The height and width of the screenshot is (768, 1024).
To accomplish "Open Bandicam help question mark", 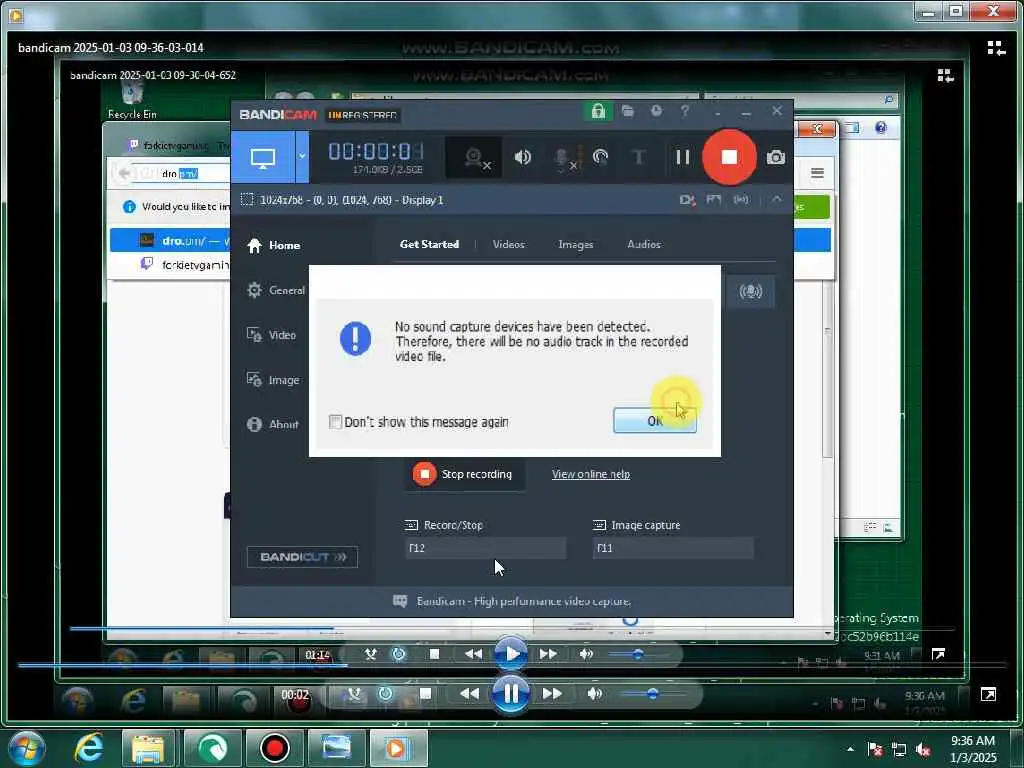I will (x=684, y=111).
